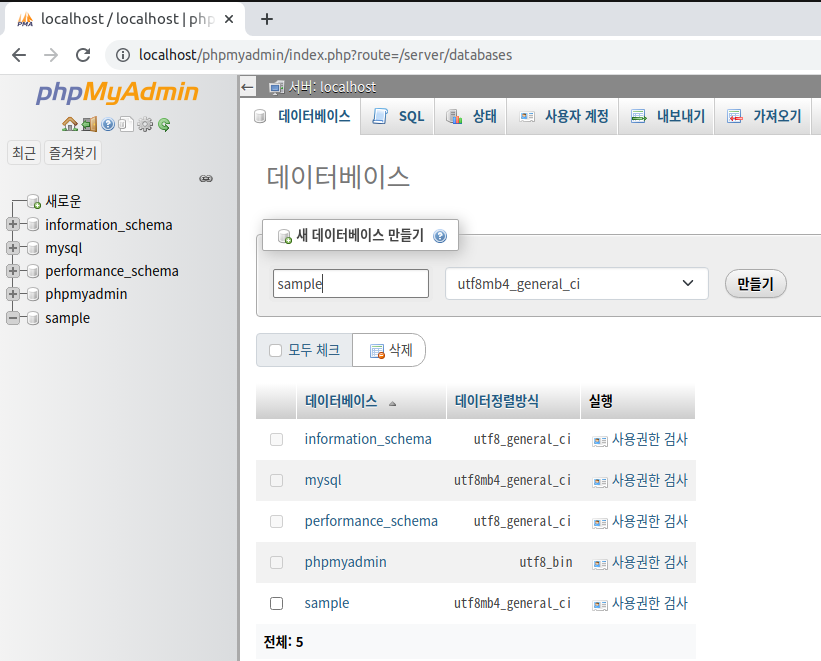The height and width of the screenshot is (661, 821).
Task: Open performance_schema link in table
Action: pos(371,521)
